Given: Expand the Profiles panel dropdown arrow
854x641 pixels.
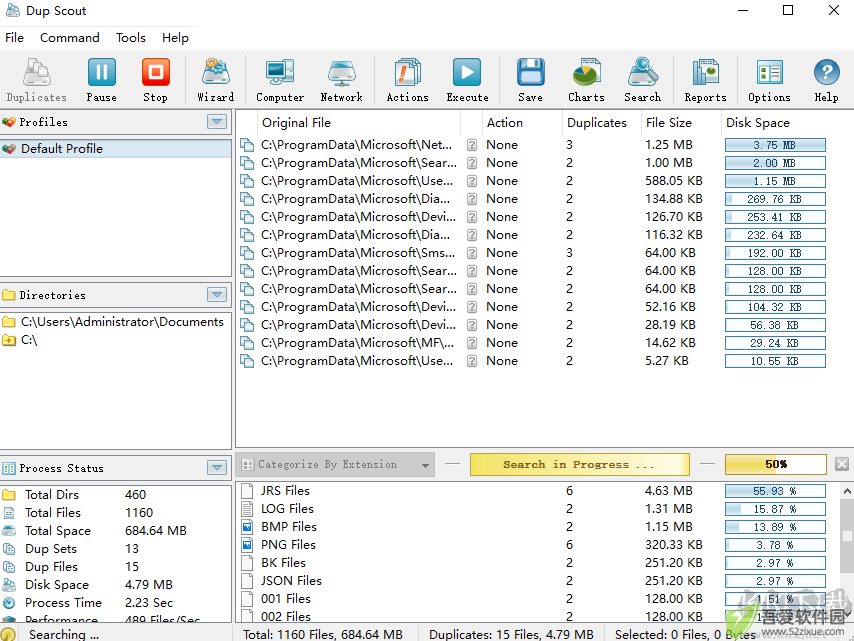Looking at the screenshot, I should pyautogui.click(x=217, y=121).
